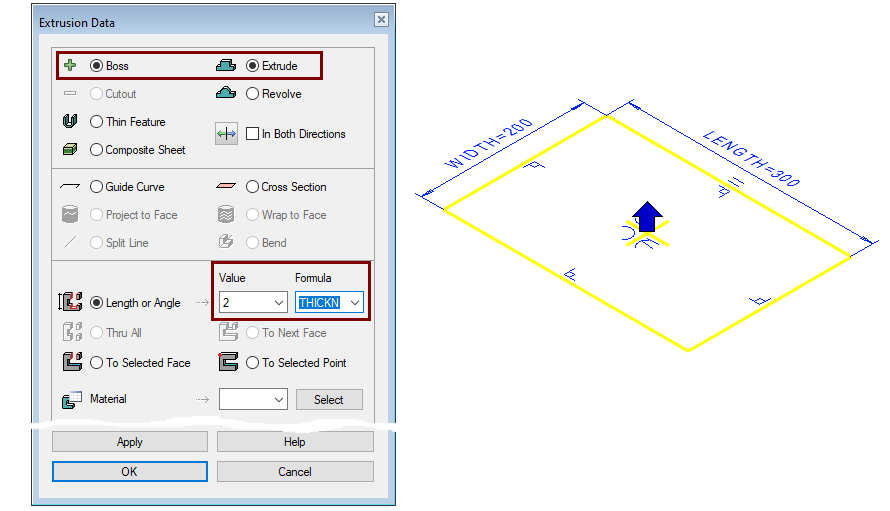Enable the In Both Directions checkbox
The image size is (890, 511).
pyautogui.click(x=253, y=134)
